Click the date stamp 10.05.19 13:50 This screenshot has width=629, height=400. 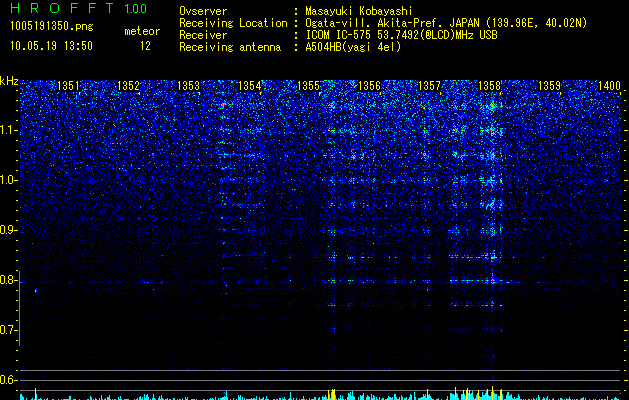coord(51,46)
